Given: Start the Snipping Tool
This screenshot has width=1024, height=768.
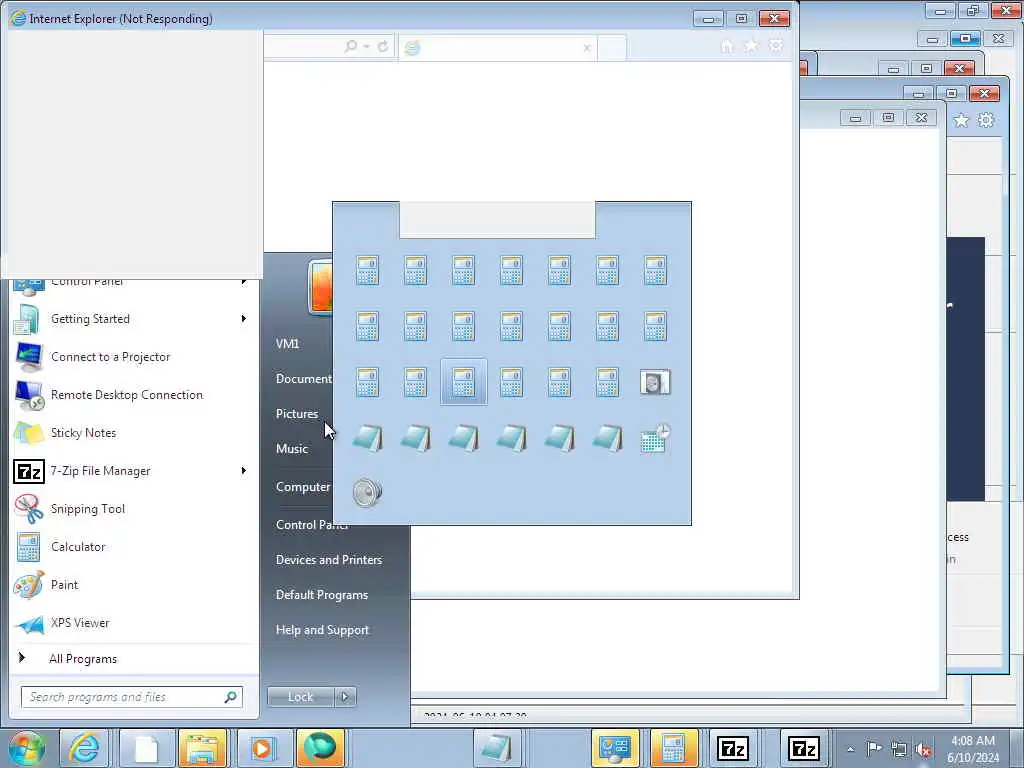Looking at the screenshot, I should [x=88, y=509].
